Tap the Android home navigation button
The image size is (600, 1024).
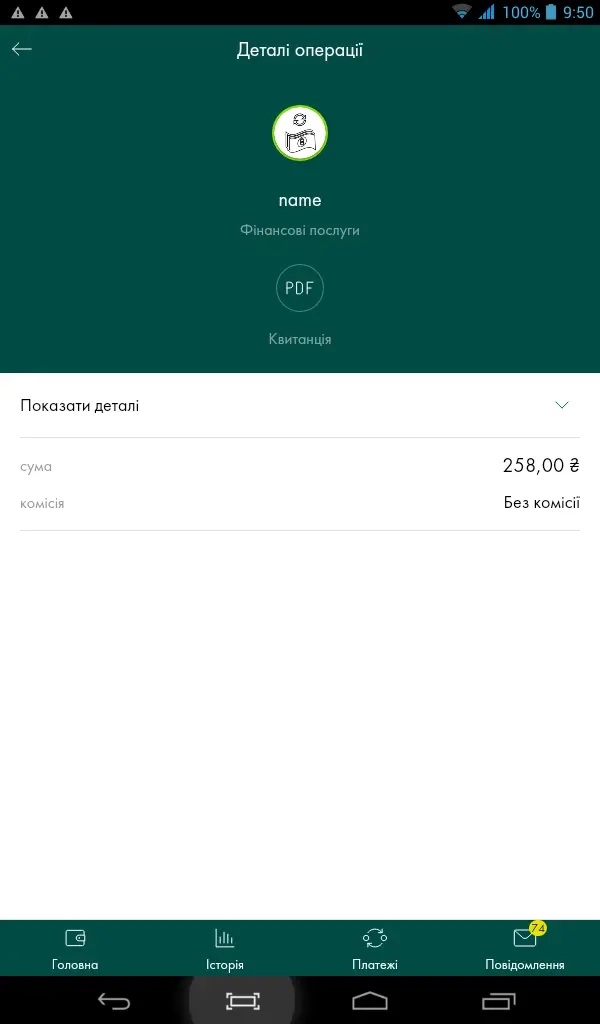pyautogui.click(x=370, y=1001)
